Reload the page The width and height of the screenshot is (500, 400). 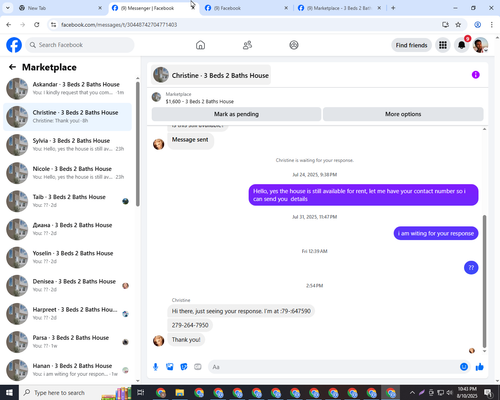(x=37, y=25)
